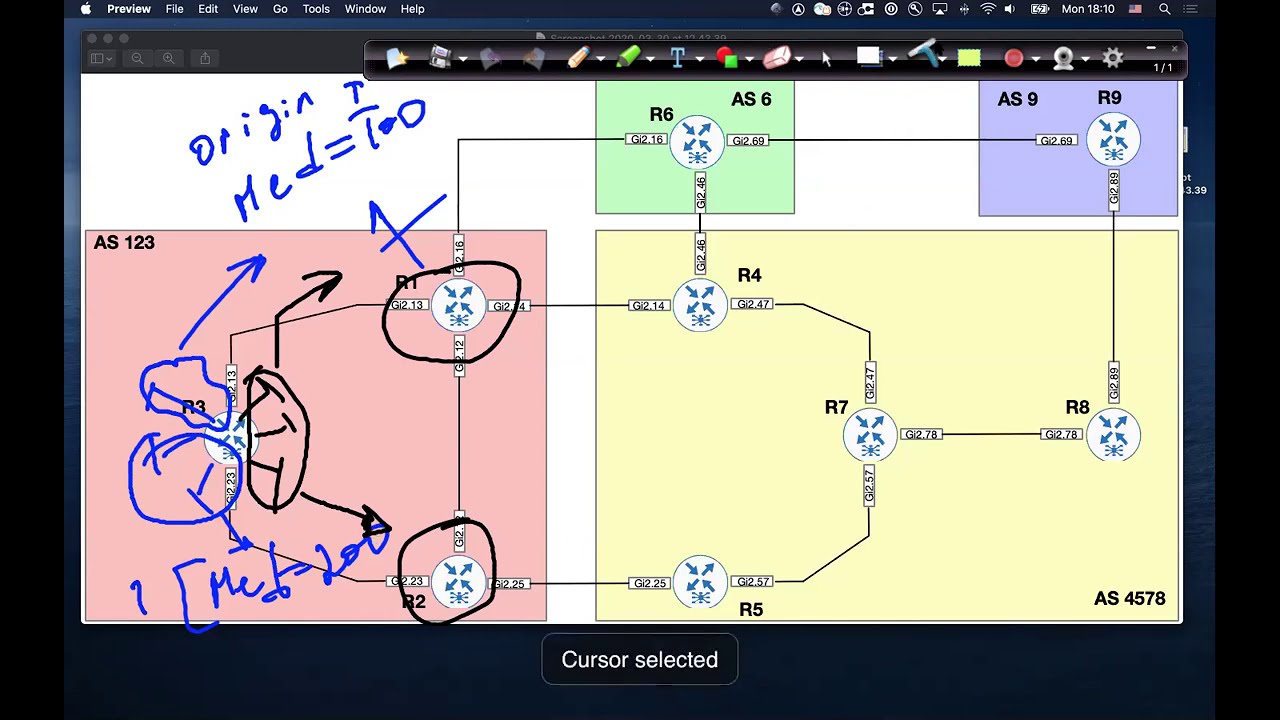Select the cursor pointer tool

click(x=826, y=59)
